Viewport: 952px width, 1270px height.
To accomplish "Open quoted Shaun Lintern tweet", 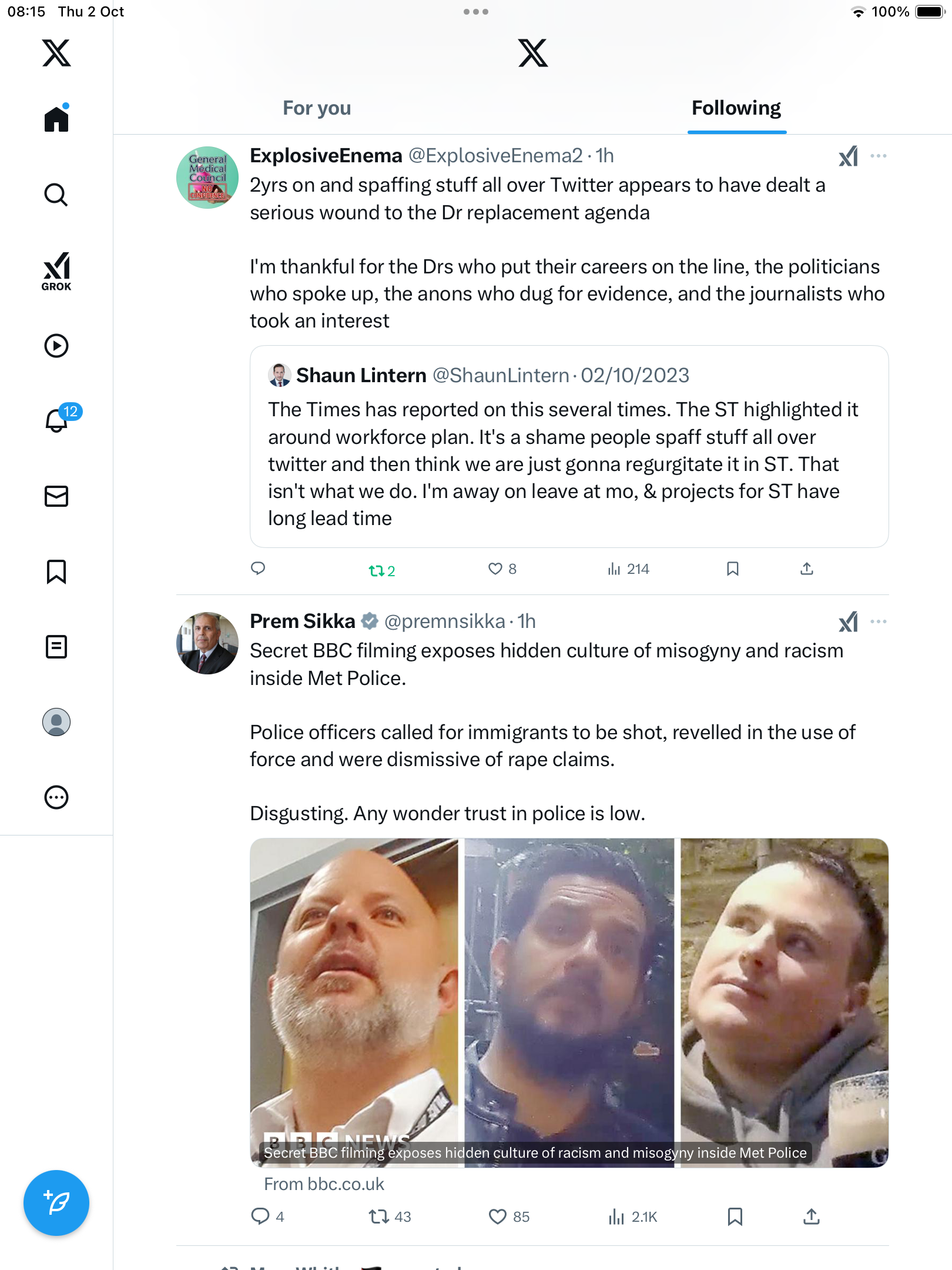I will [569, 447].
